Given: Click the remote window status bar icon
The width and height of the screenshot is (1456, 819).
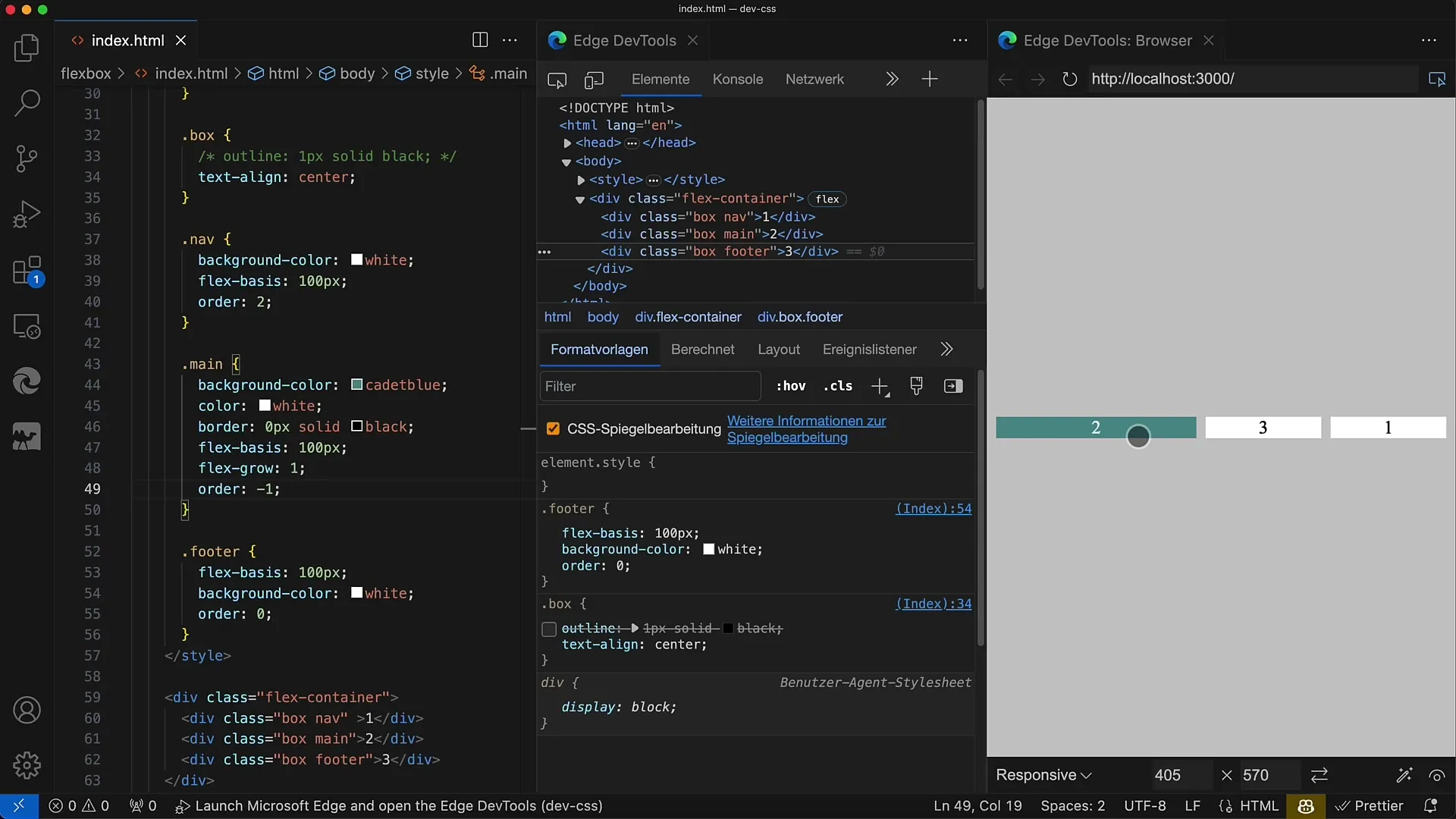Looking at the screenshot, I should [x=19, y=806].
